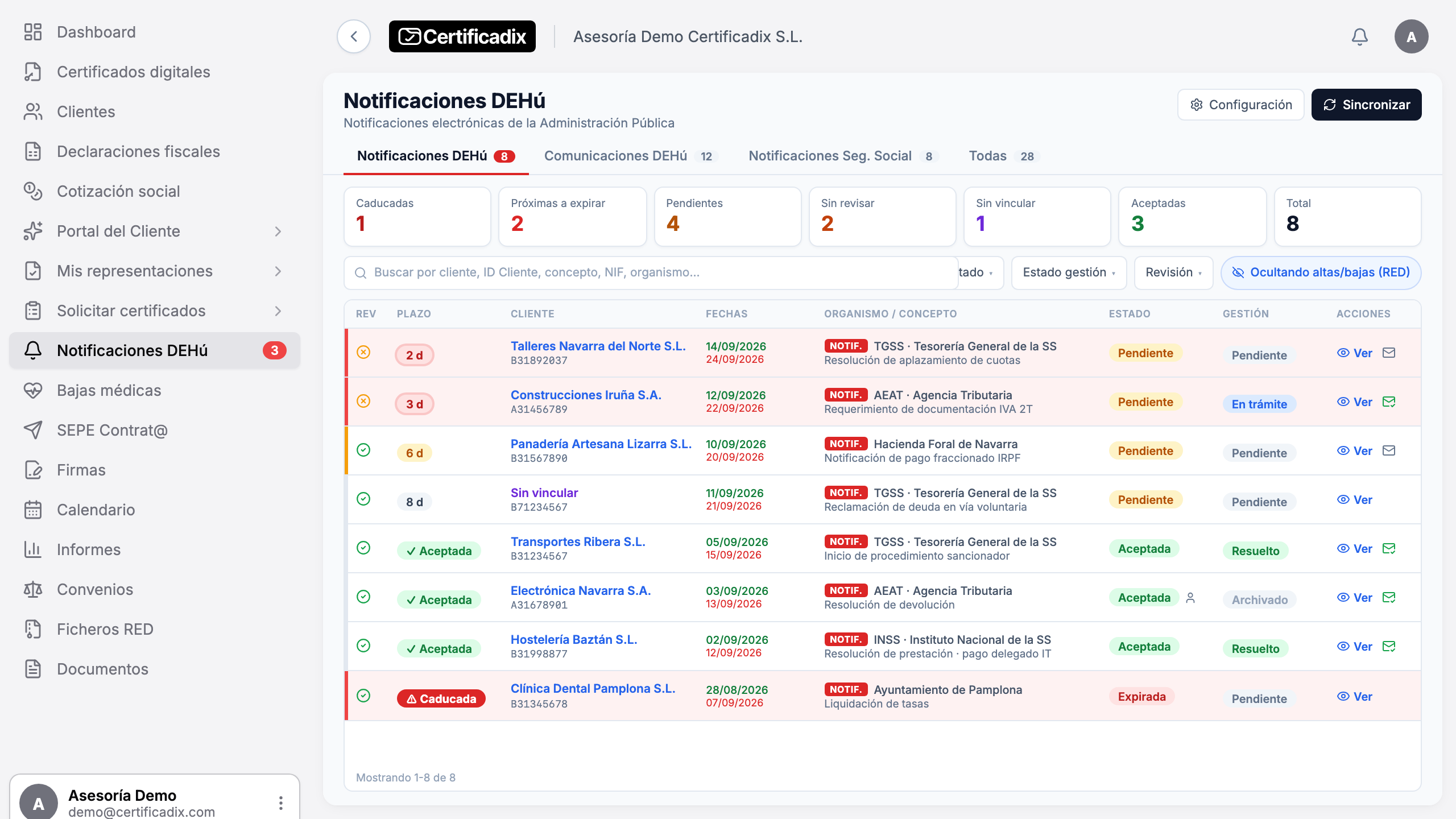Switch to Todas tab

[1004, 156]
